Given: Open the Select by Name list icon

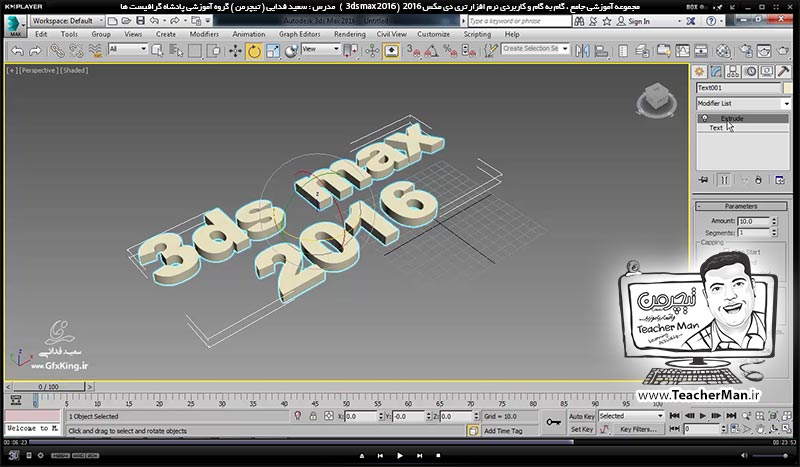Looking at the screenshot, I should point(176,51).
